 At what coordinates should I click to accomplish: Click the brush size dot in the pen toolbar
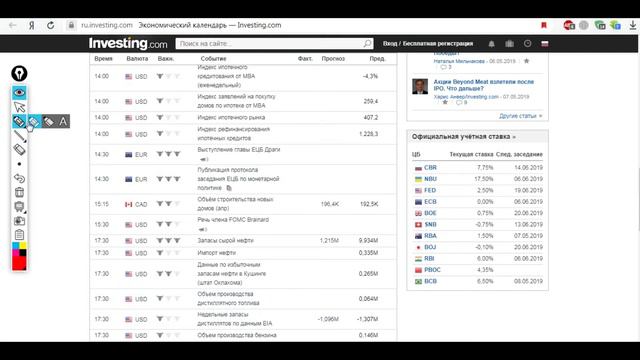pyautogui.click(x=19, y=164)
